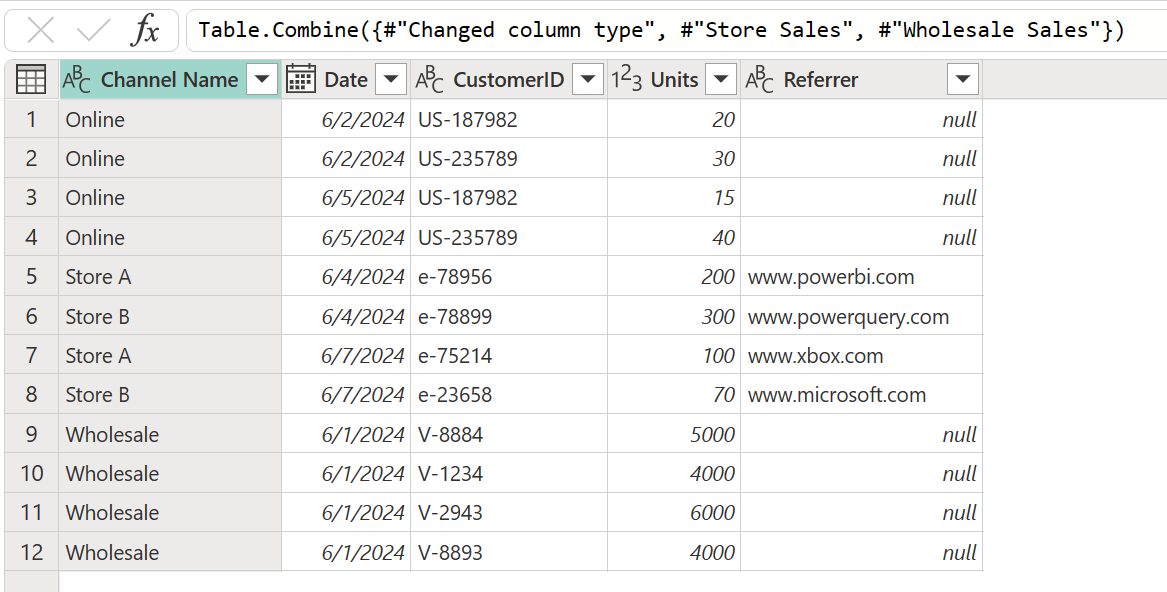Click the fx formula icon
This screenshot has width=1167, height=592.
146,29
